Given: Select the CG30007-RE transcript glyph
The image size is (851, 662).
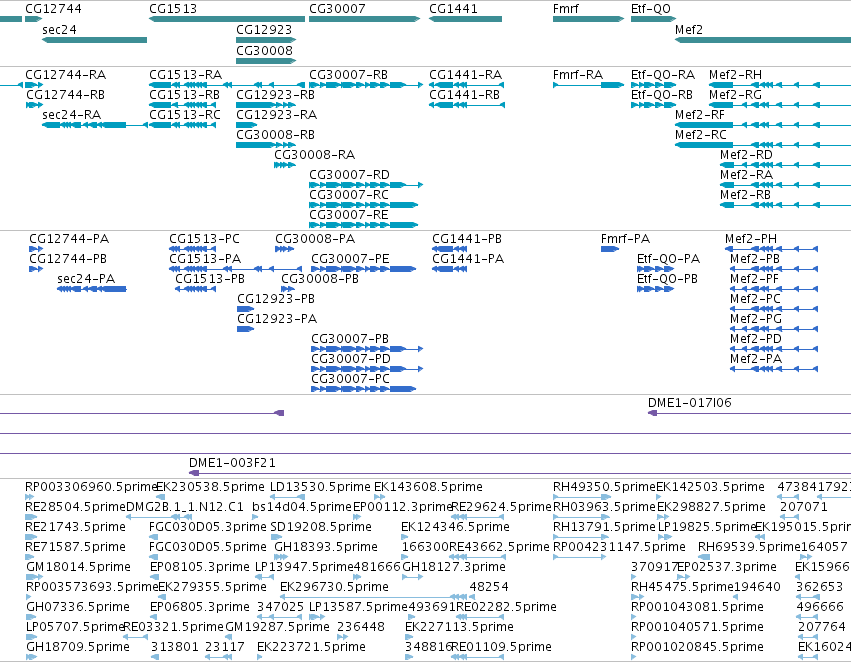Looking at the screenshot, I should (x=363, y=225).
